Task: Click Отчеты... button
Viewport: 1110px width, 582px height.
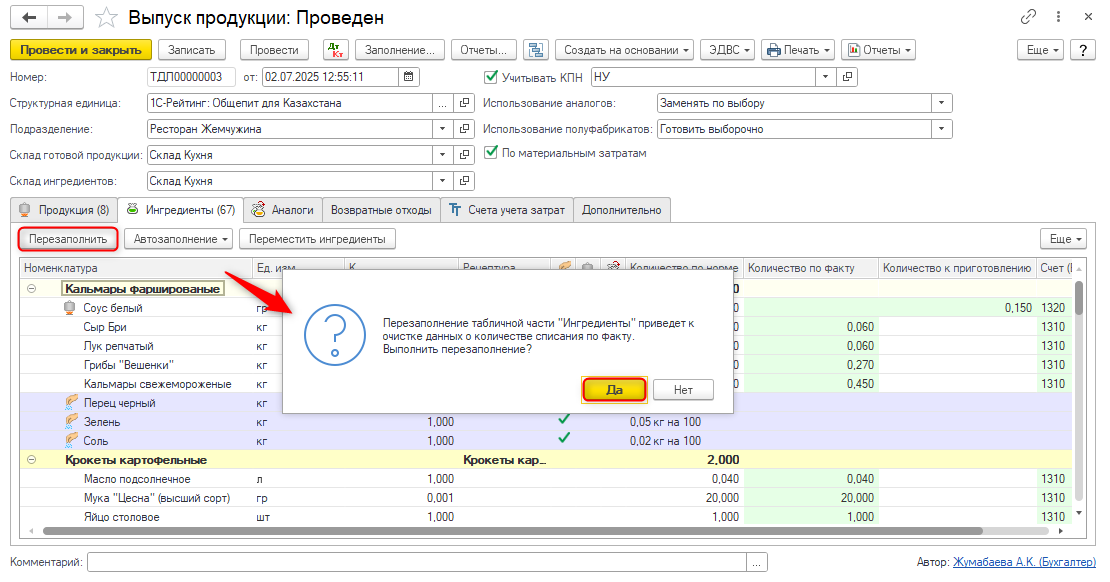Action: point(484,50)
